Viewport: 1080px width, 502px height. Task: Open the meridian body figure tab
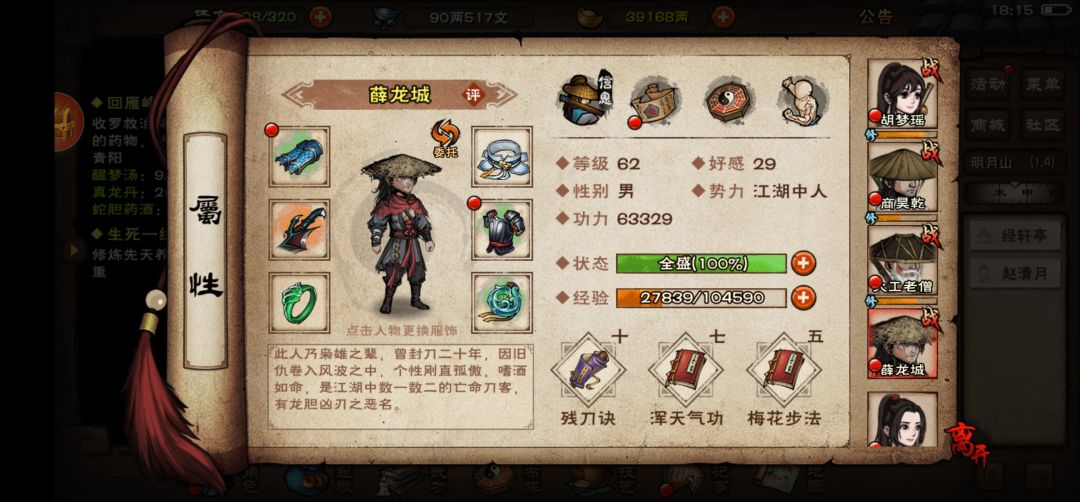[x=803, y=101]
